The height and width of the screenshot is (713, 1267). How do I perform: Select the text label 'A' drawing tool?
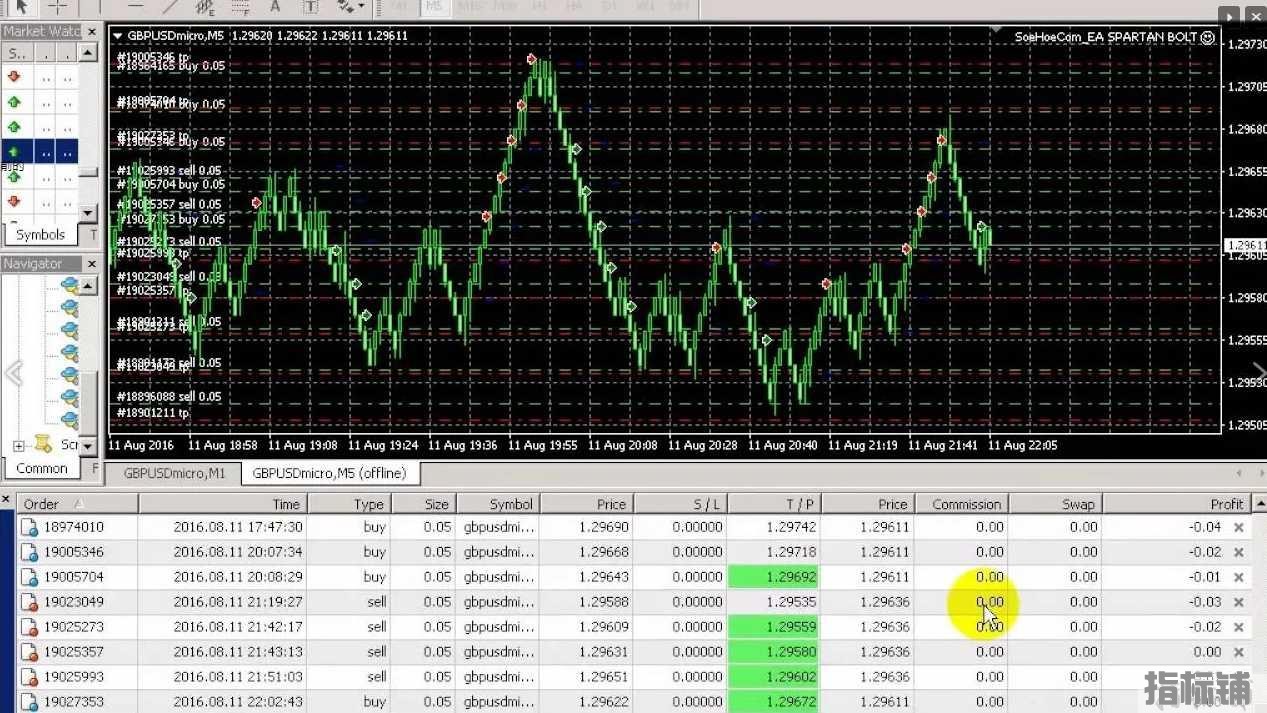pos(275,6)
